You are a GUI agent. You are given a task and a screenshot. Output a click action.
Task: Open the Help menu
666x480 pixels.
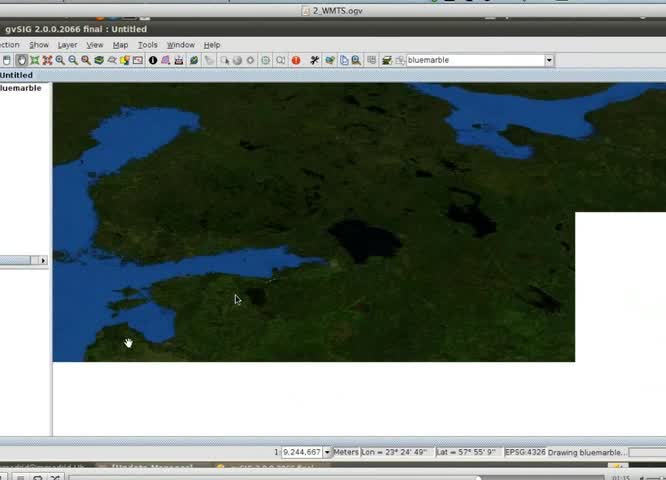[212, 45]
